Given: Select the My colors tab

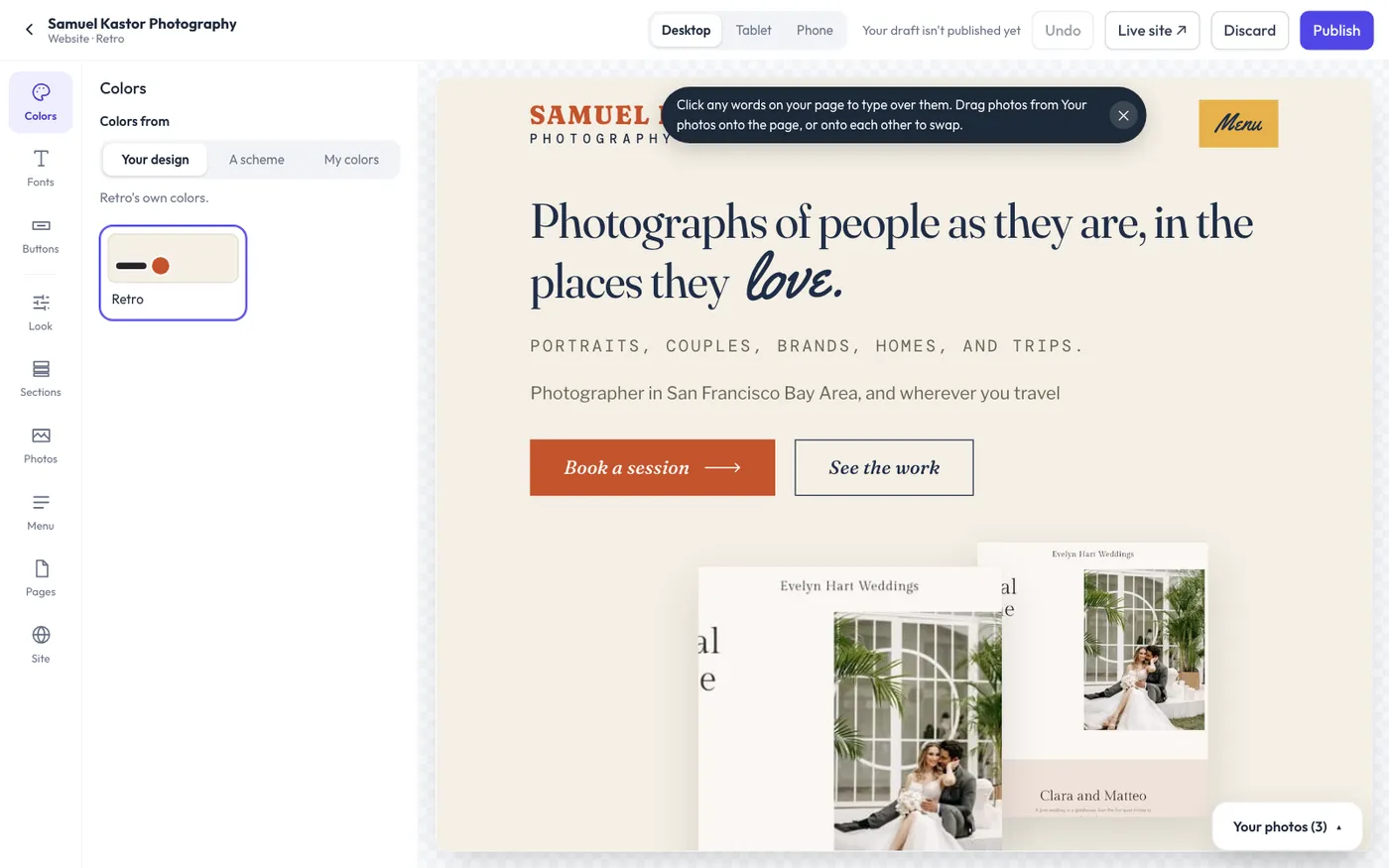Looking at the screenshot, I should [351, 160].
